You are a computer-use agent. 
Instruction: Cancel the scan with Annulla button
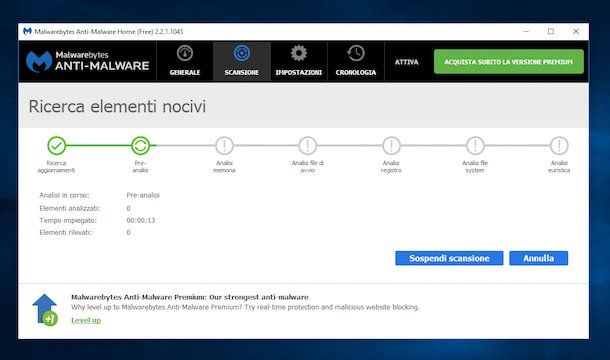point(538,258)
